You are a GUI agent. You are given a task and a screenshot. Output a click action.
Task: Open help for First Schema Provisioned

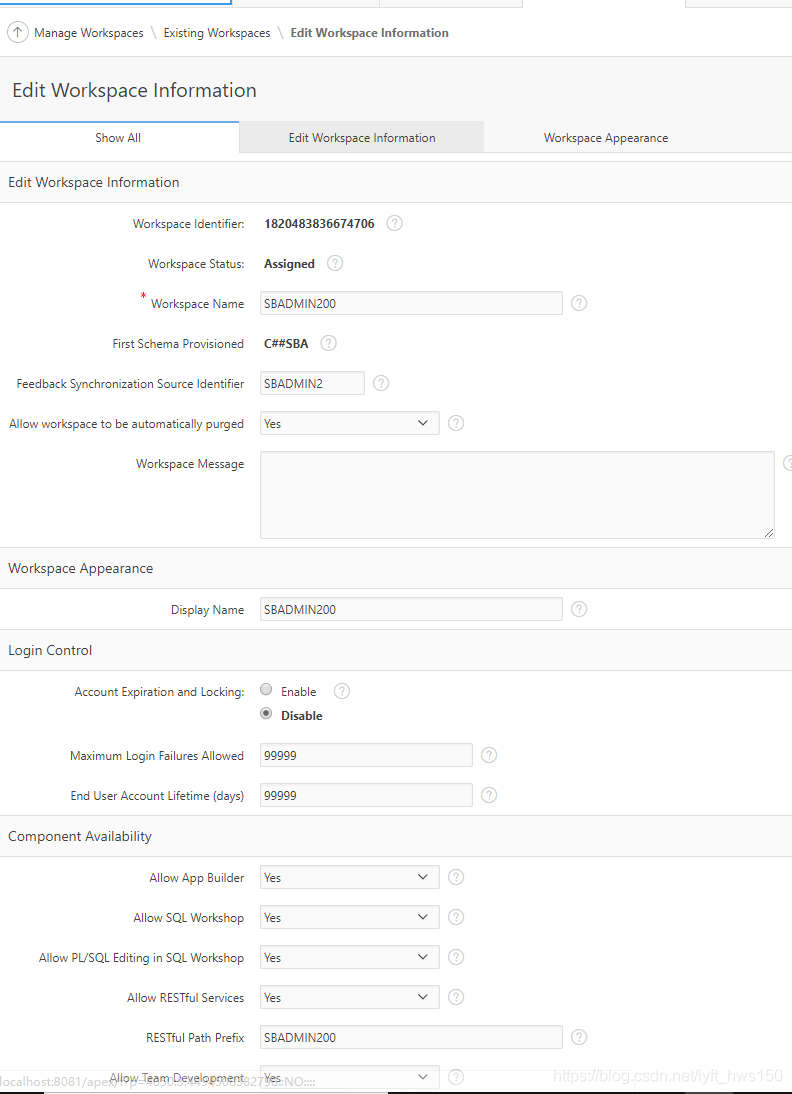(x=328, y=343)
